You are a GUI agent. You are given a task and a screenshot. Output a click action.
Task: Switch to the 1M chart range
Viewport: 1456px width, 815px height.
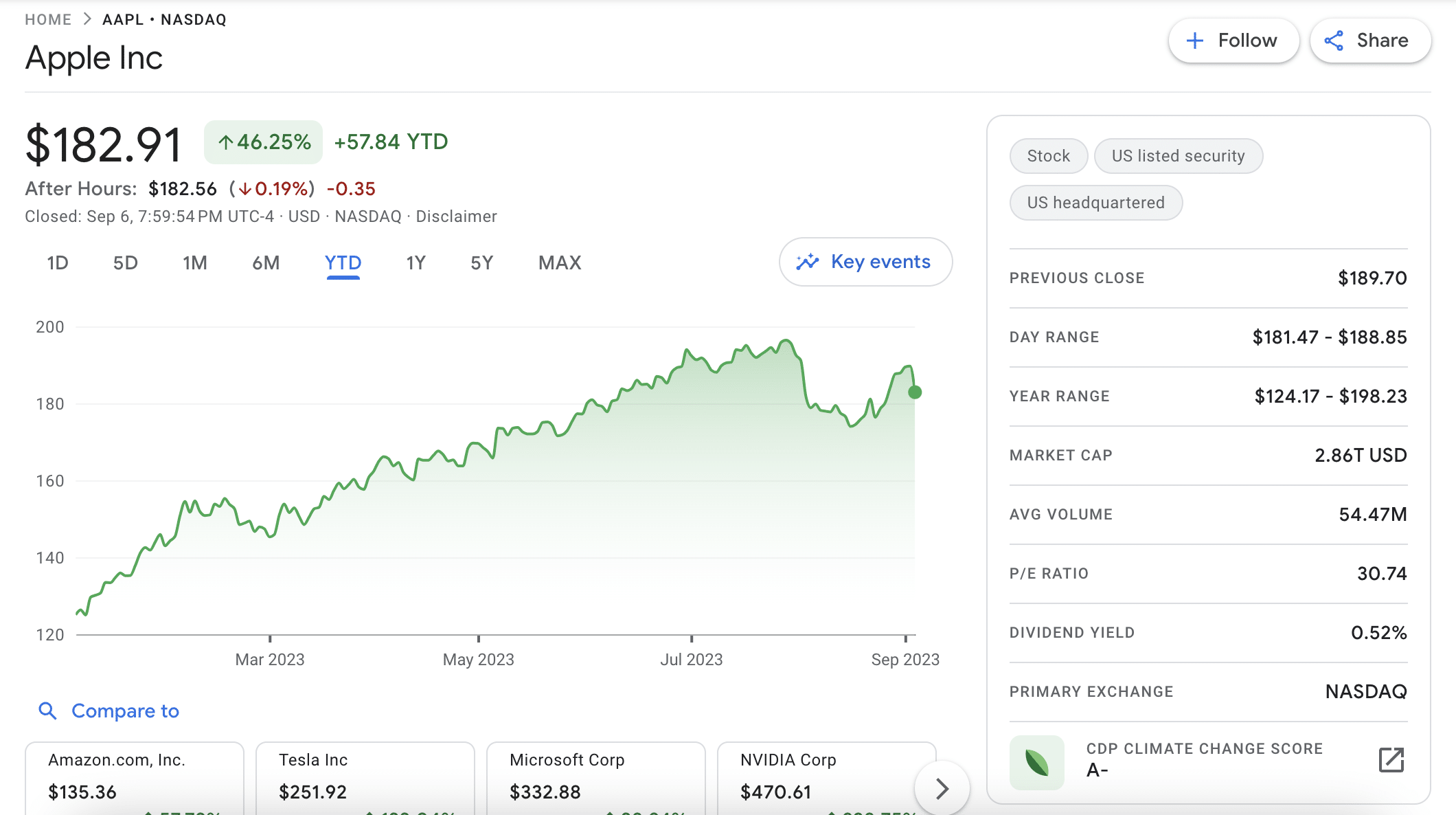pos(195,263)
